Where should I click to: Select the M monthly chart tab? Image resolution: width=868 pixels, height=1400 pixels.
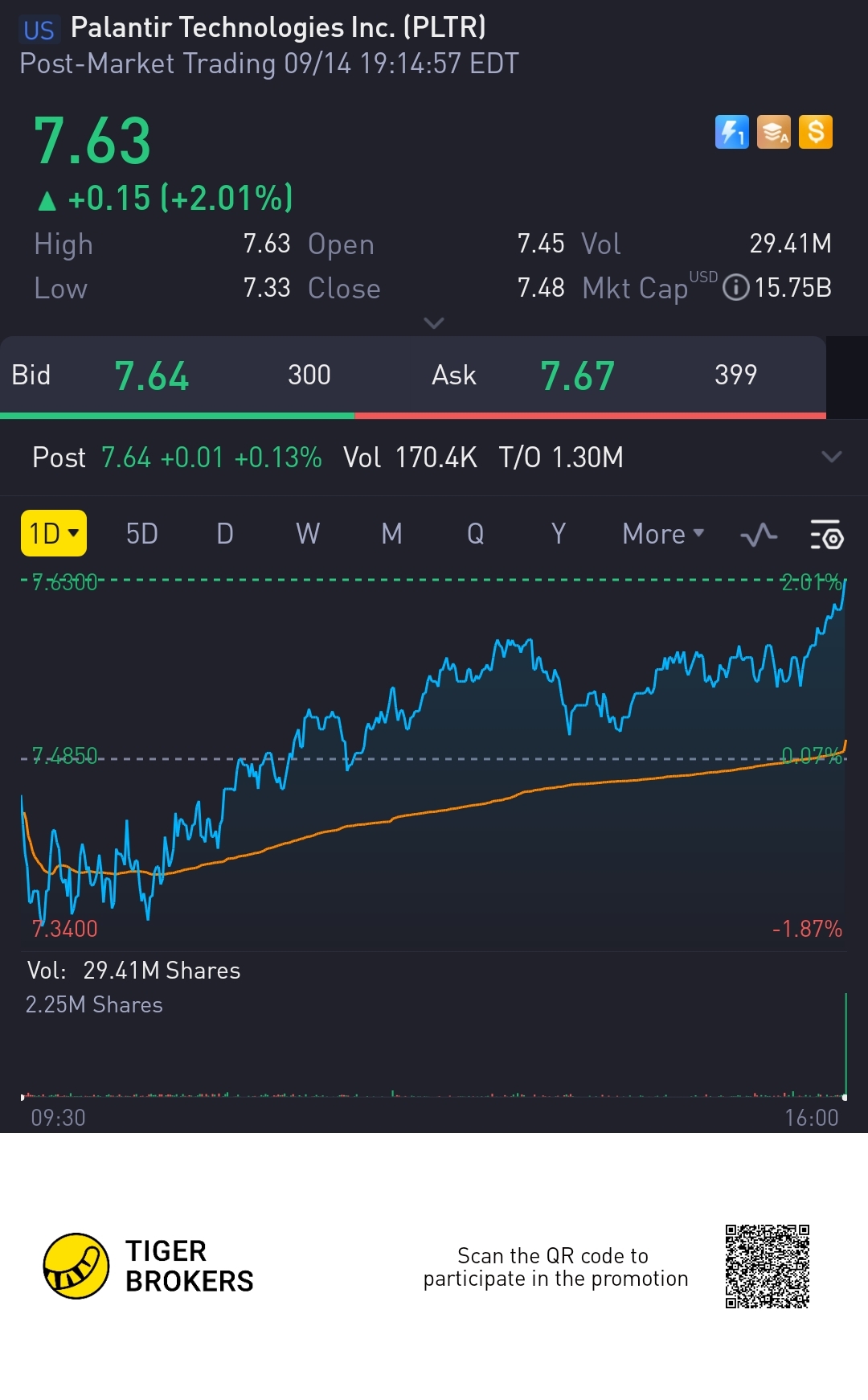click(x=392, y=534)
